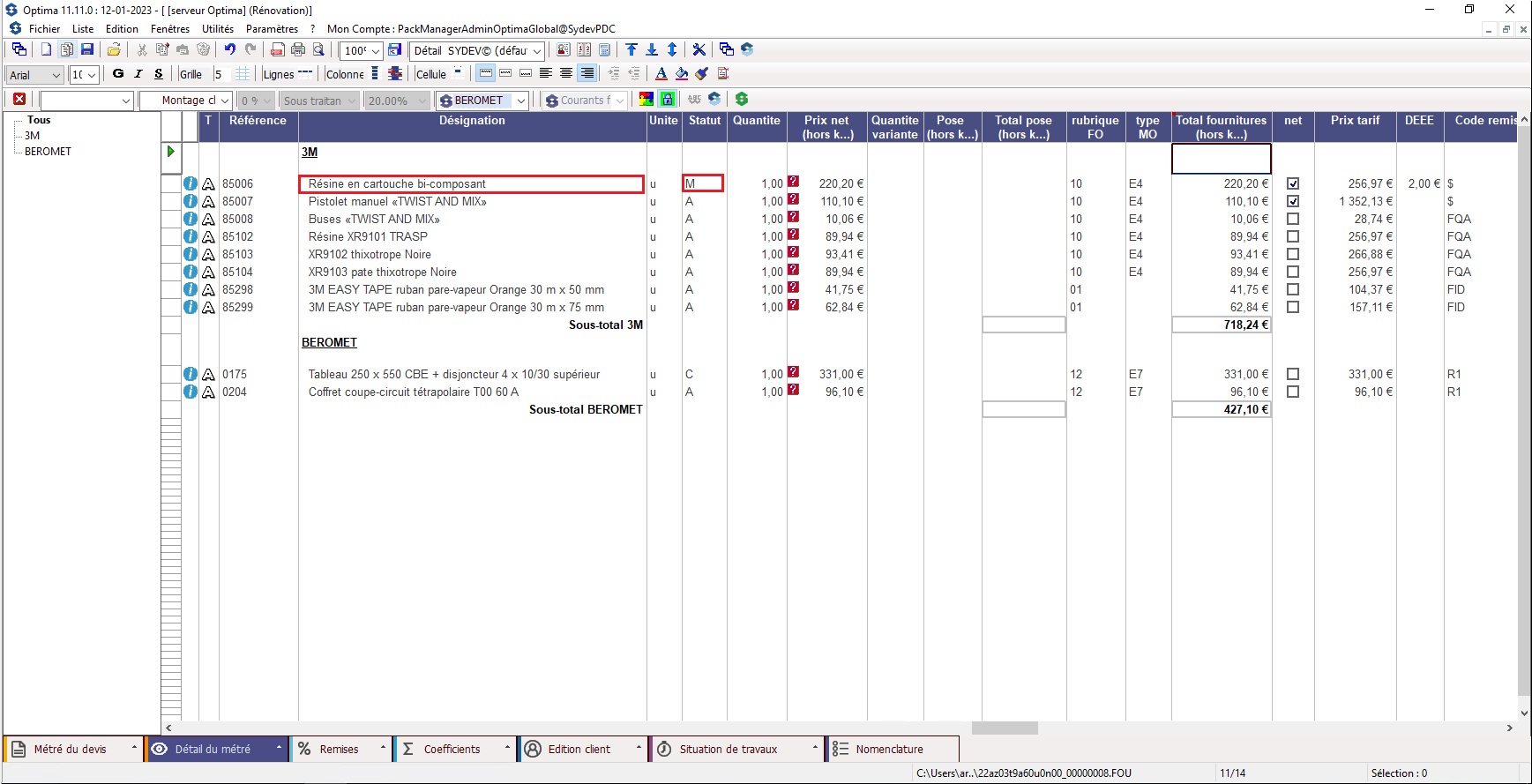Click the Désignation column header
Image resolution: width=1532 pixels, height=784 pixels.
pyautogui.click(x=473, y=127)
